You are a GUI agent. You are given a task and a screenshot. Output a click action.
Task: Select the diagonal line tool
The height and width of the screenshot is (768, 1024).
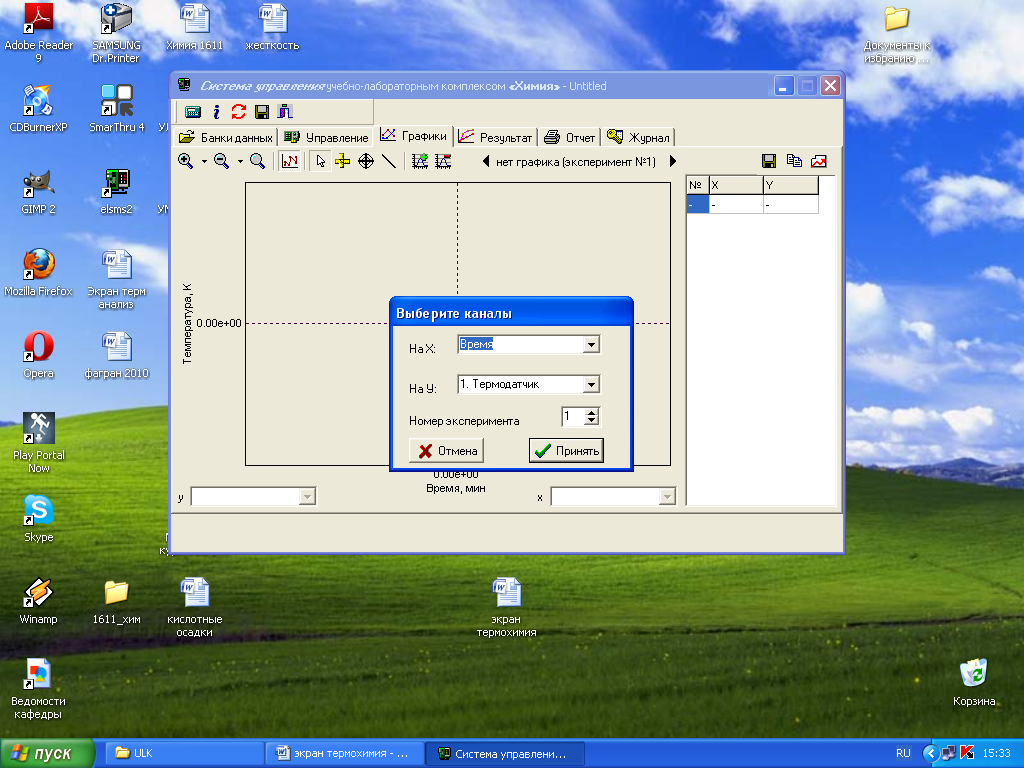[x=389, y=161]
